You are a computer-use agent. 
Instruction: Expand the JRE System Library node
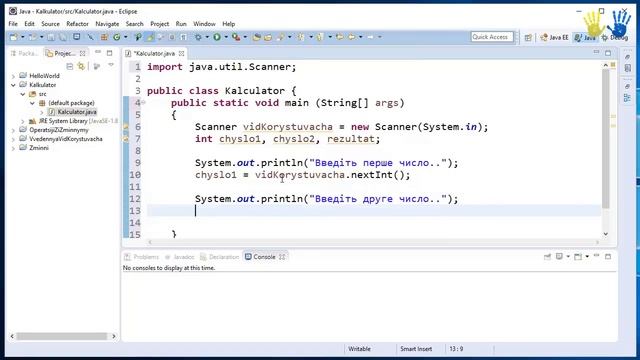coord(23,121)
